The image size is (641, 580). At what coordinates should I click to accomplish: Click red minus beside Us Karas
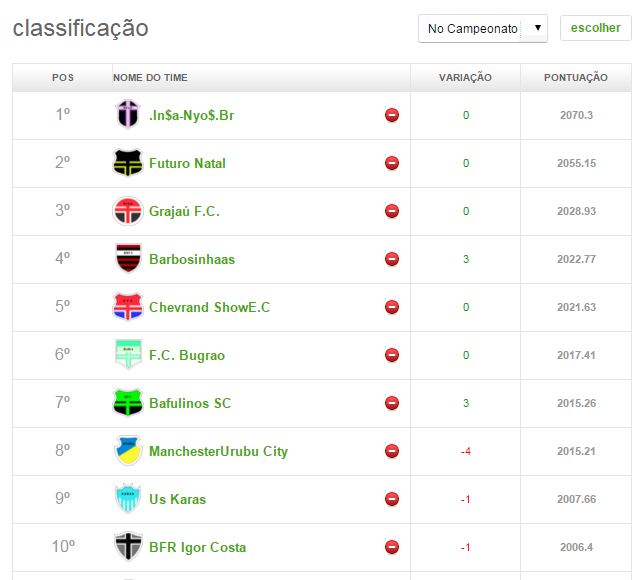coord(392,499)
